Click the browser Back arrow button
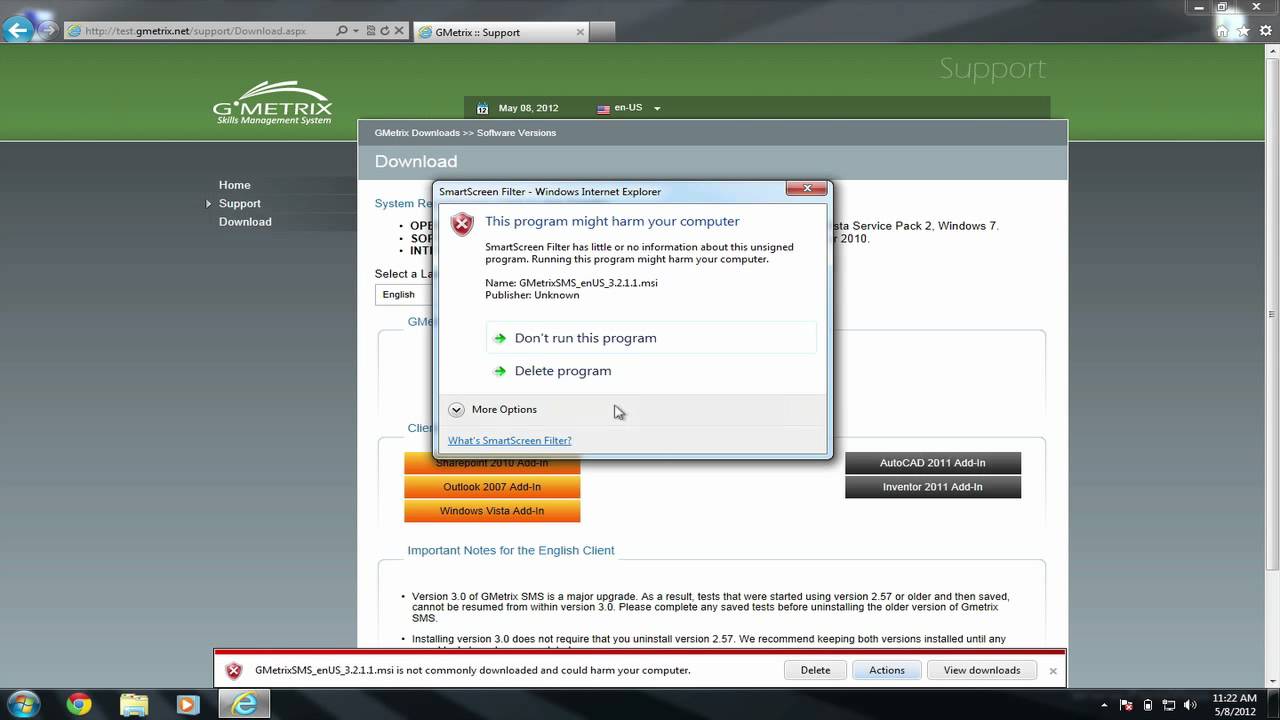The width and height of the screenshot is (1280, 720). click(x=17, y=30)
